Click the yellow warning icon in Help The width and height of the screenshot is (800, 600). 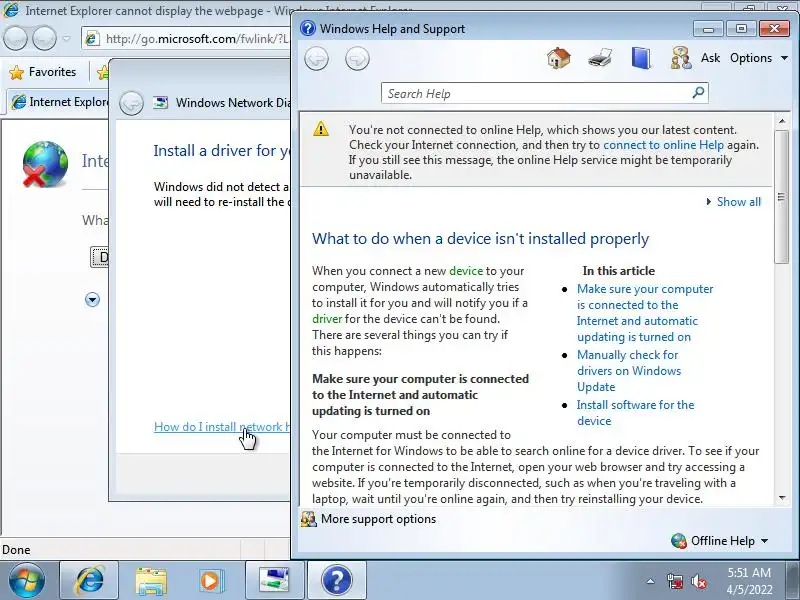click(321, 128)
